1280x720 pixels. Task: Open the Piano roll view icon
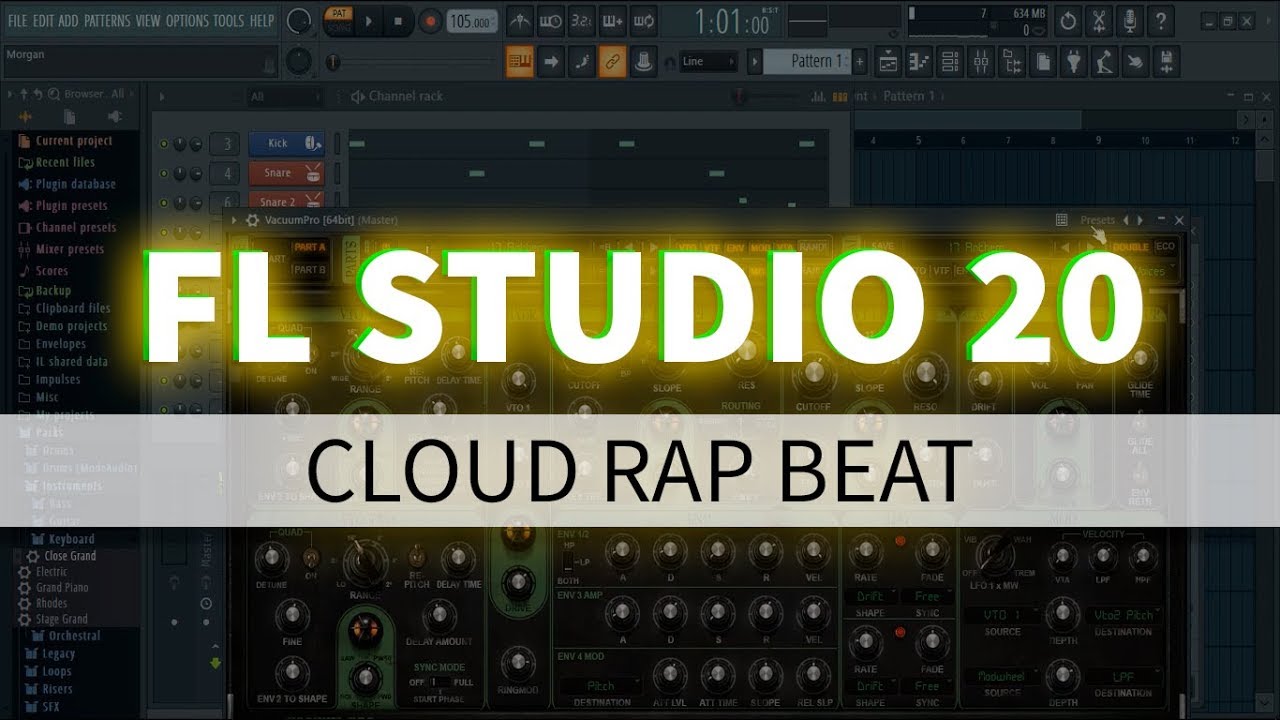click(x=918, y=62)
